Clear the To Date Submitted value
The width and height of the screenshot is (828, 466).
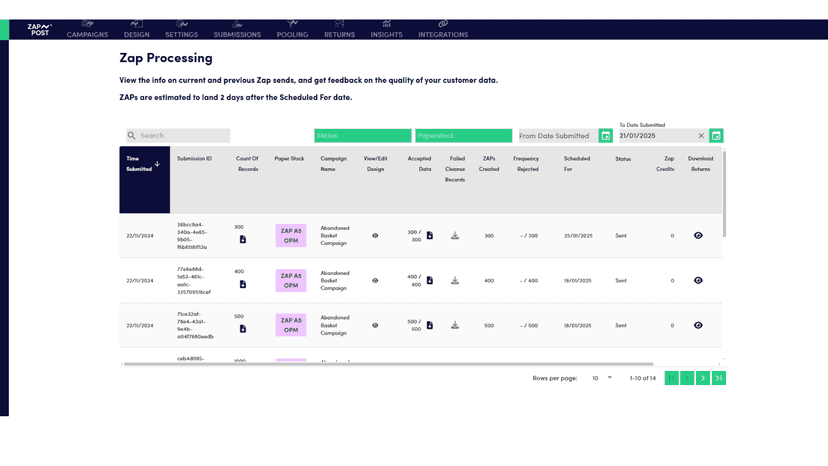click(701, 136)
